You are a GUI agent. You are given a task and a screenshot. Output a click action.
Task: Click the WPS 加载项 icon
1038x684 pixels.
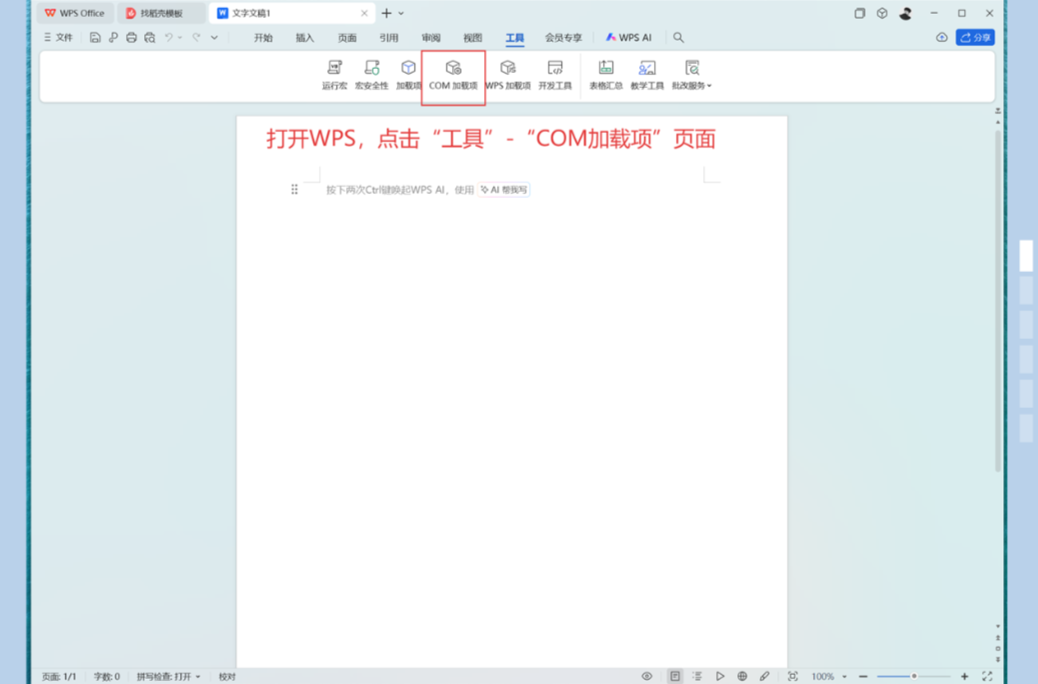coord(508,68)
